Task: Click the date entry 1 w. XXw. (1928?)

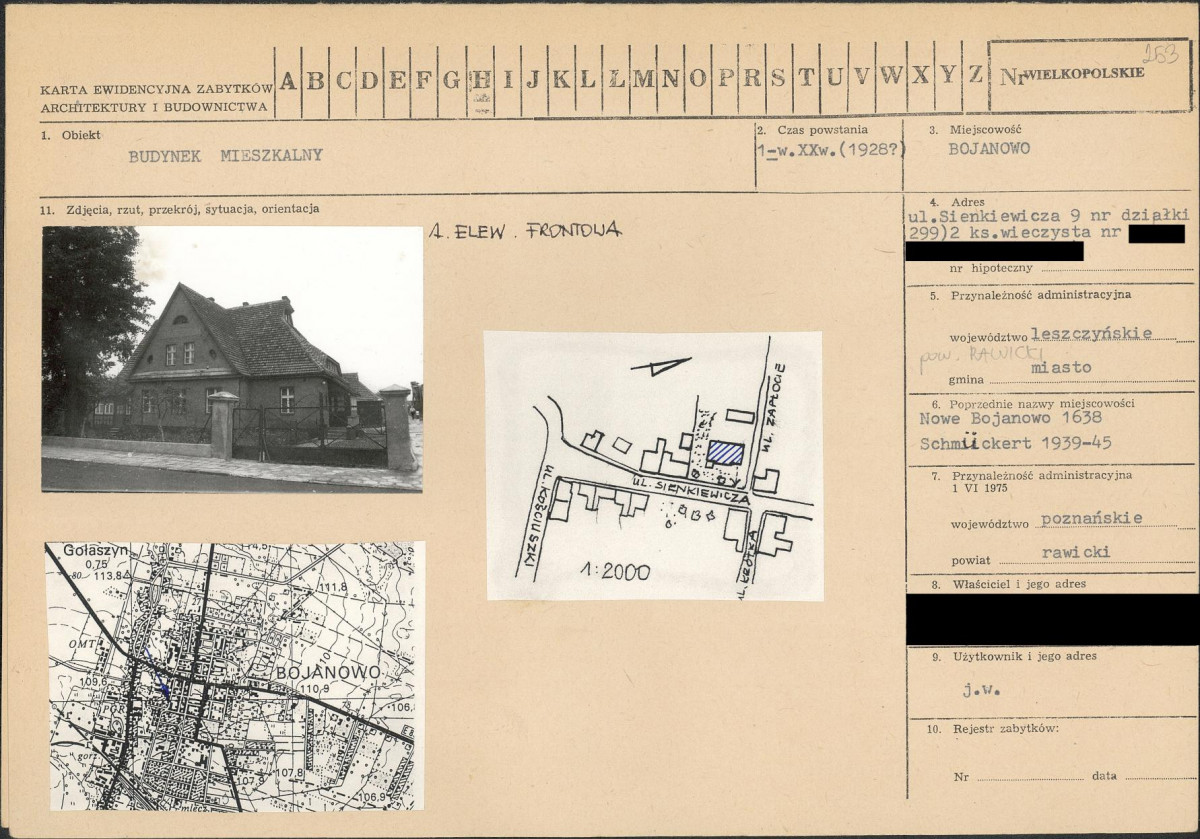Action: (x=830, y=148)
